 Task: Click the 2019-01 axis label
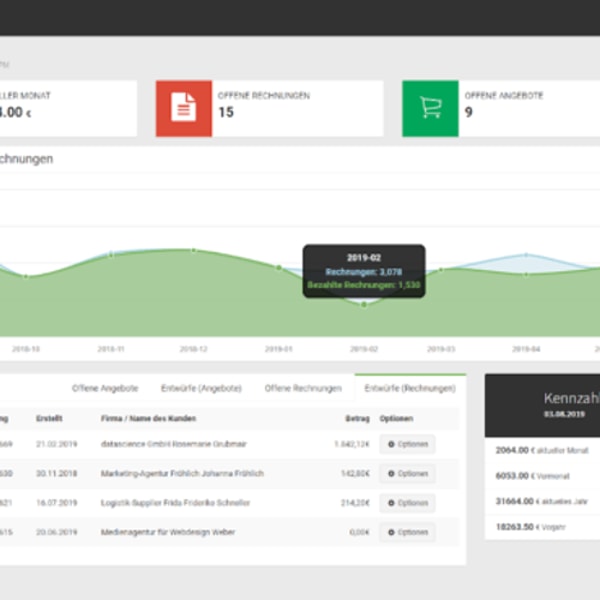point(279,349)
